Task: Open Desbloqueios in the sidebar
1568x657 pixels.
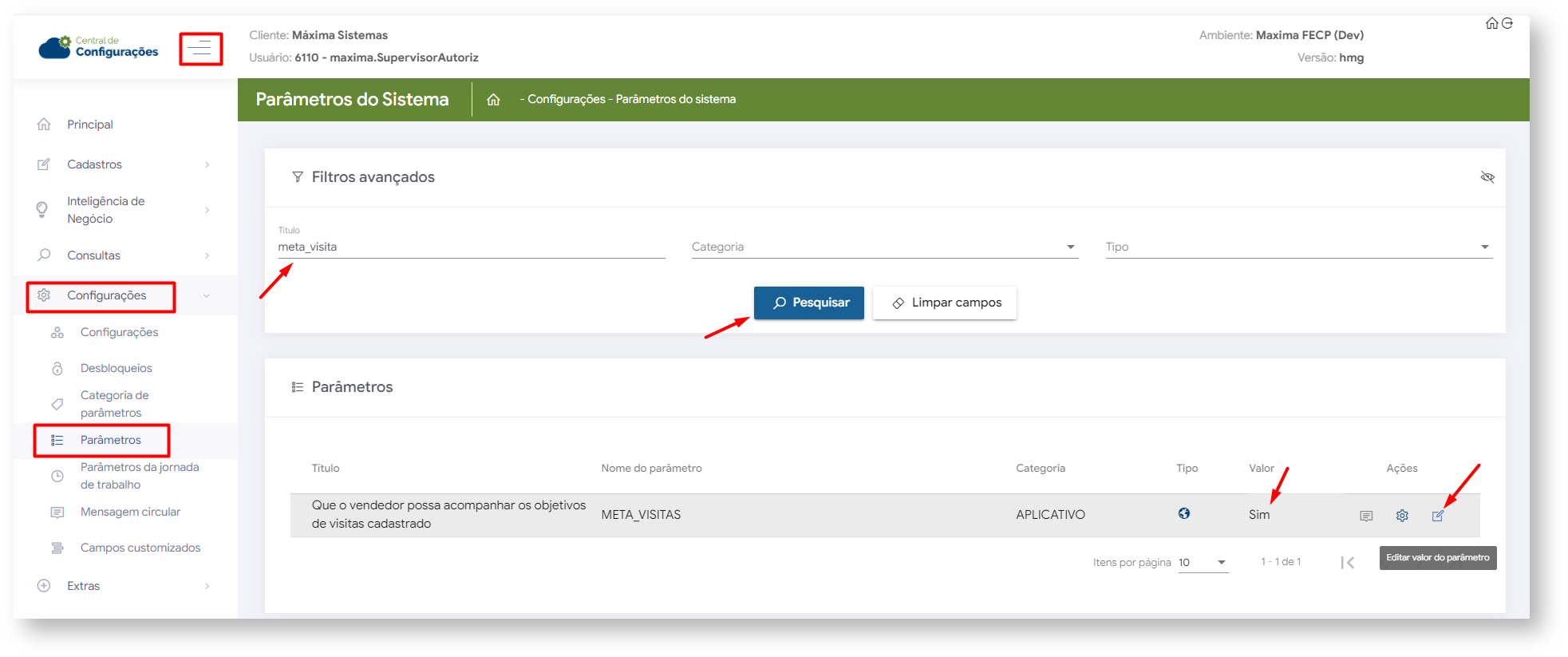Action: pos(116,368)
